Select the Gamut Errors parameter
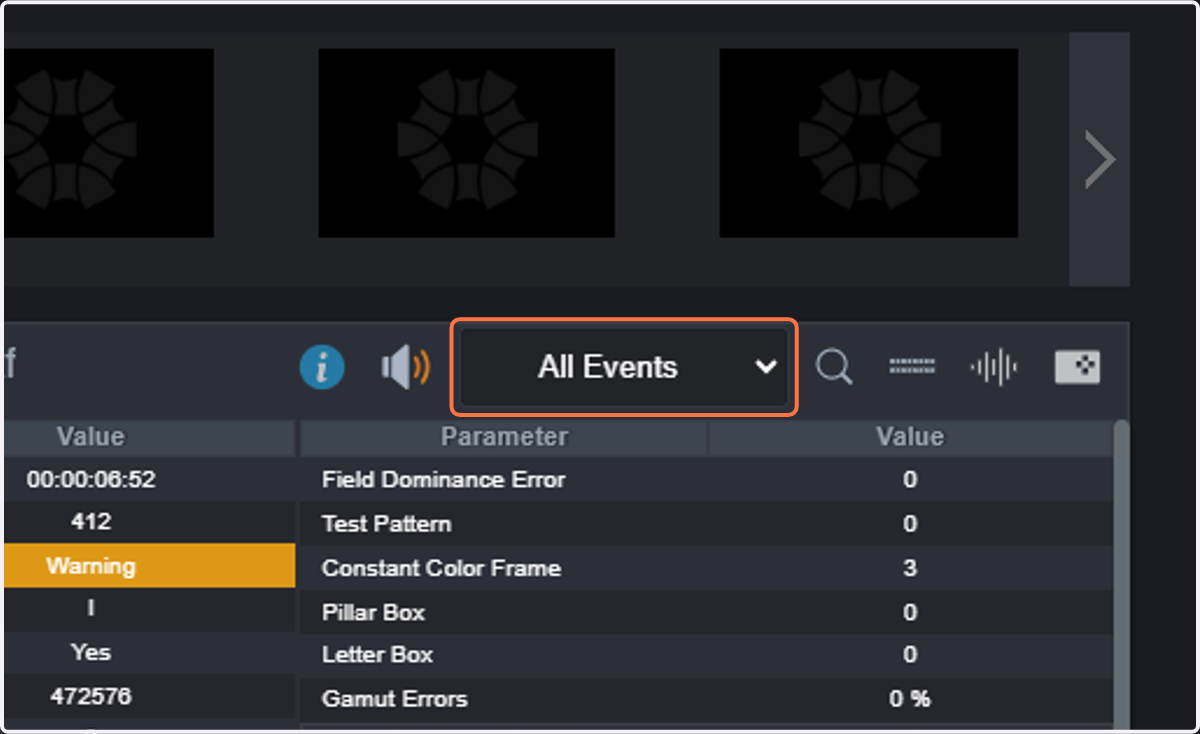1200x734 pixels. pos(394,699)
